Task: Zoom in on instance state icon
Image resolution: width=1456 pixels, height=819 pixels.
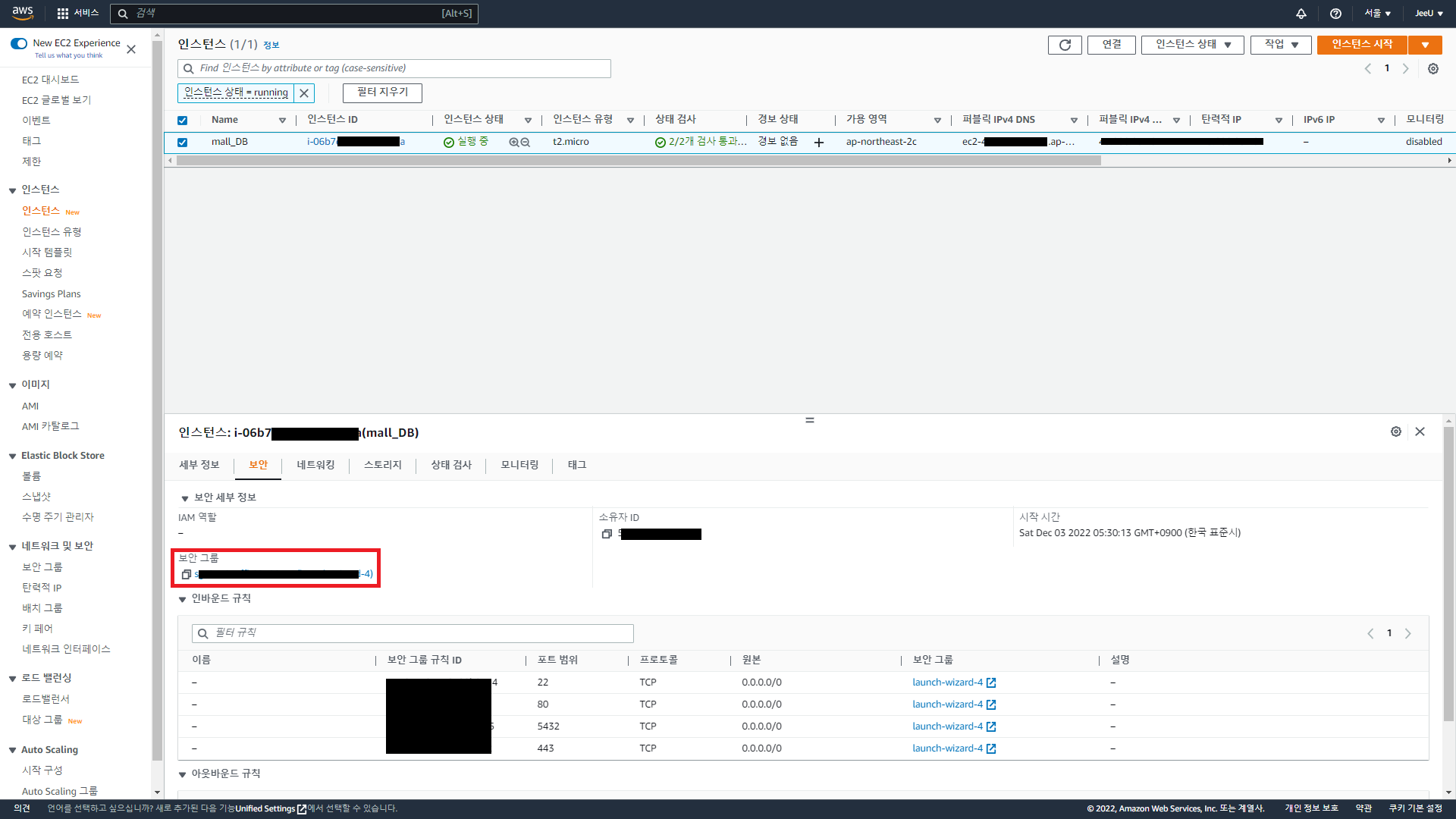Action: click(513, 143)
